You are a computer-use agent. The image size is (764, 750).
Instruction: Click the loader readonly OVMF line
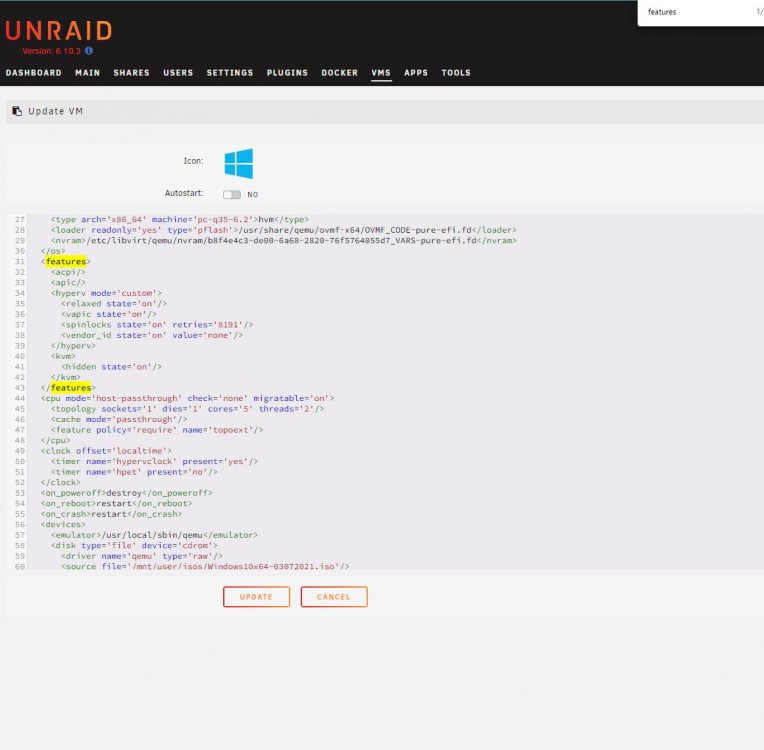tap(284, 230)
